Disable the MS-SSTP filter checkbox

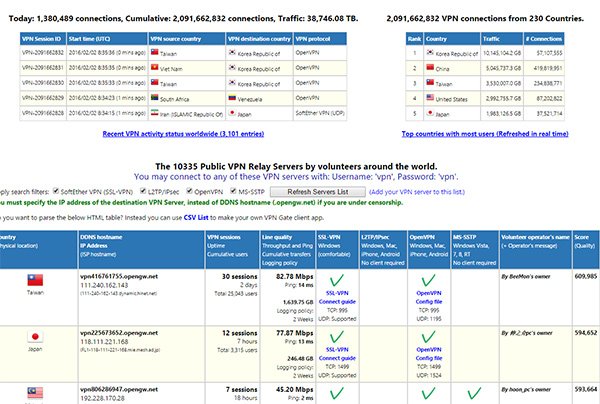coord(233,191)
